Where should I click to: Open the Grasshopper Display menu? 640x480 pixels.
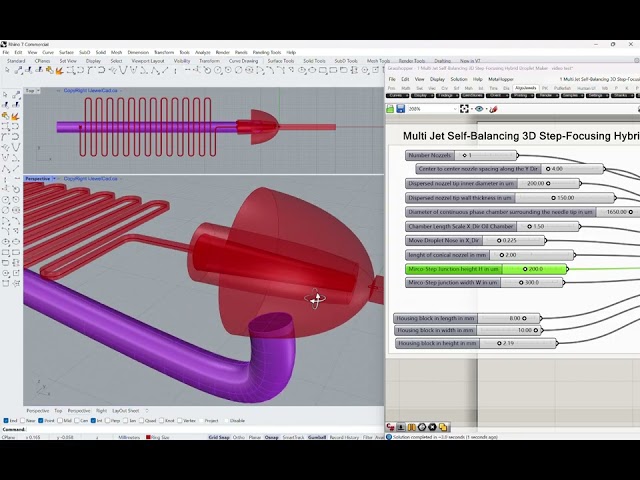pos(437,79)
